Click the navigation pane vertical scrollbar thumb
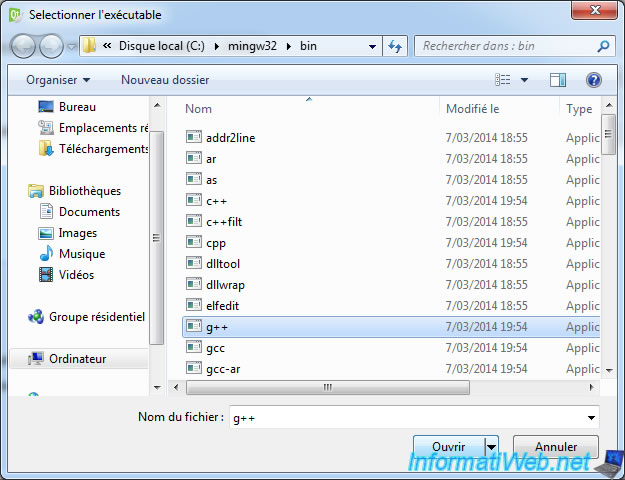The width and height of the screenshot is (625, 480). (156, 238)
